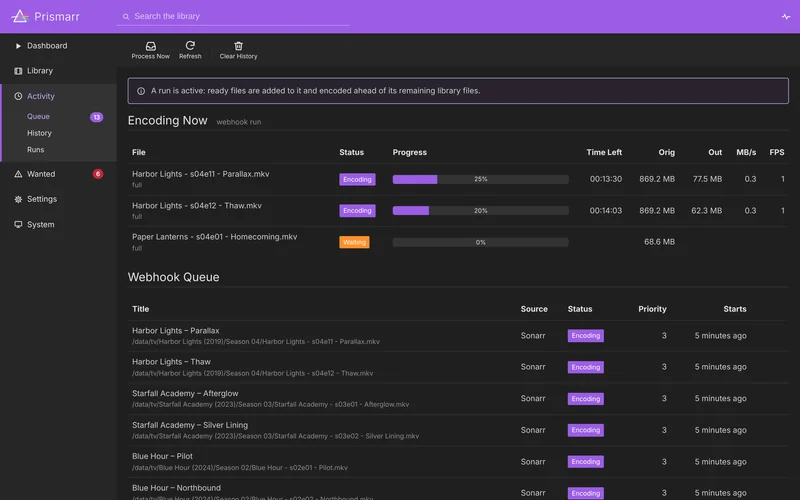Select Paper Lanterns - s04e01 - Homecoming.mkv file
The image size is (800, 500).
click(214, 237)
